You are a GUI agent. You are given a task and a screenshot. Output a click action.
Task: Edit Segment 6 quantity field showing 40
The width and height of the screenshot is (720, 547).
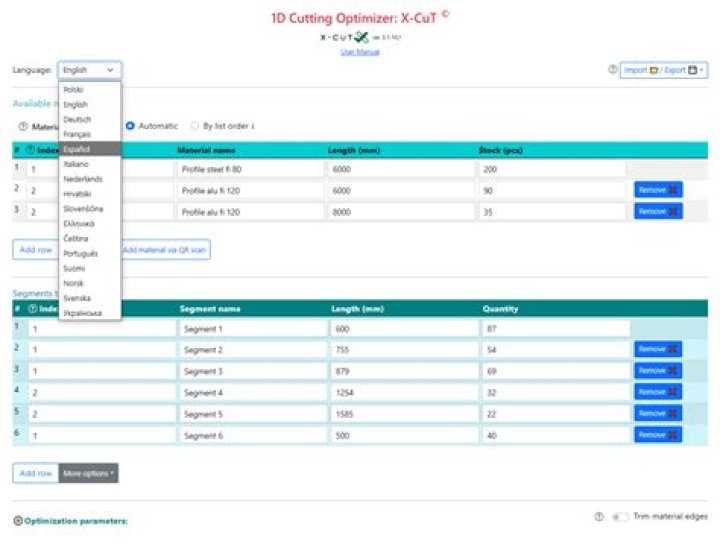pos(556,435)
